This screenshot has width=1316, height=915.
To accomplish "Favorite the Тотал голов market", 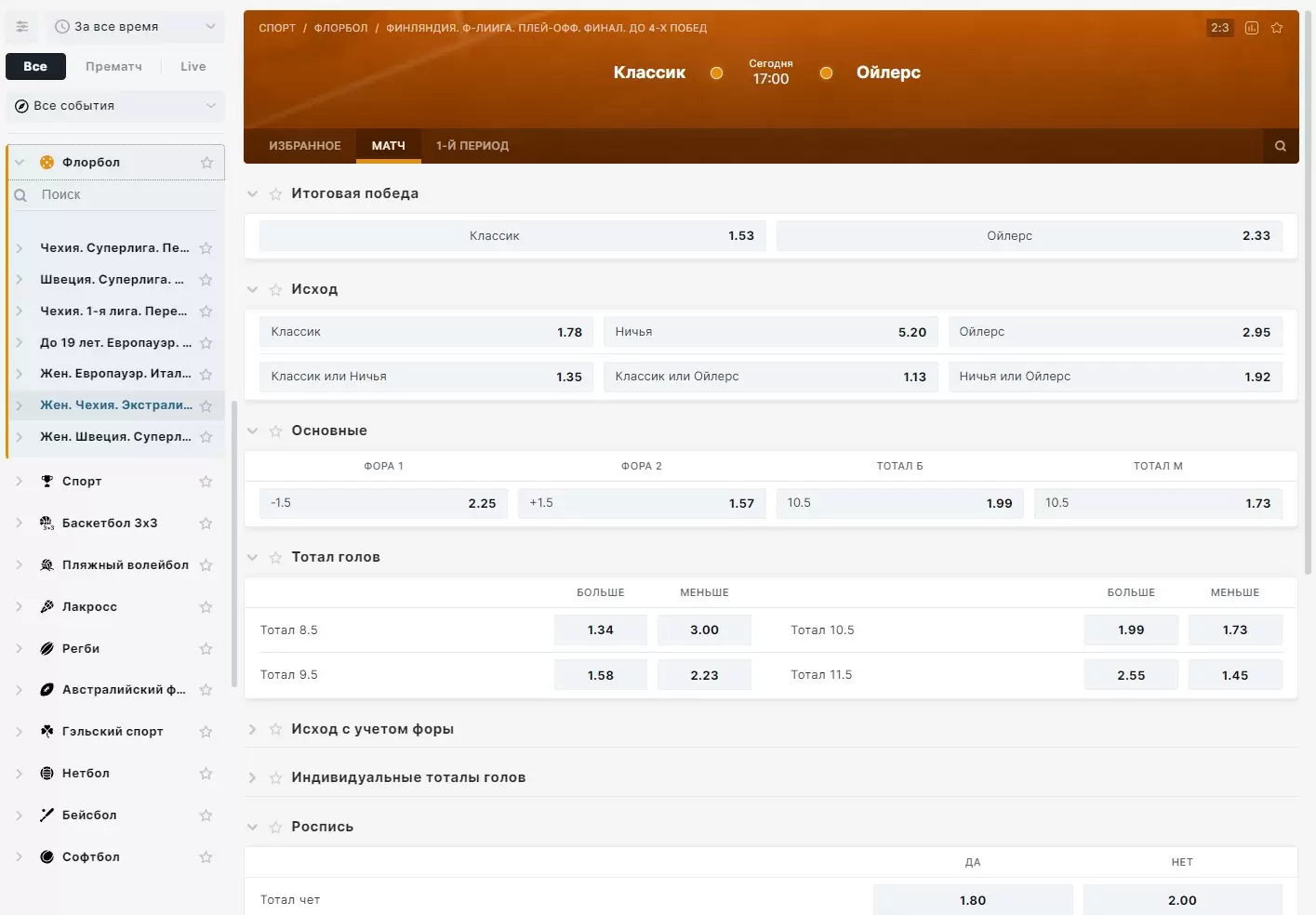I will [x=275, y=558].
